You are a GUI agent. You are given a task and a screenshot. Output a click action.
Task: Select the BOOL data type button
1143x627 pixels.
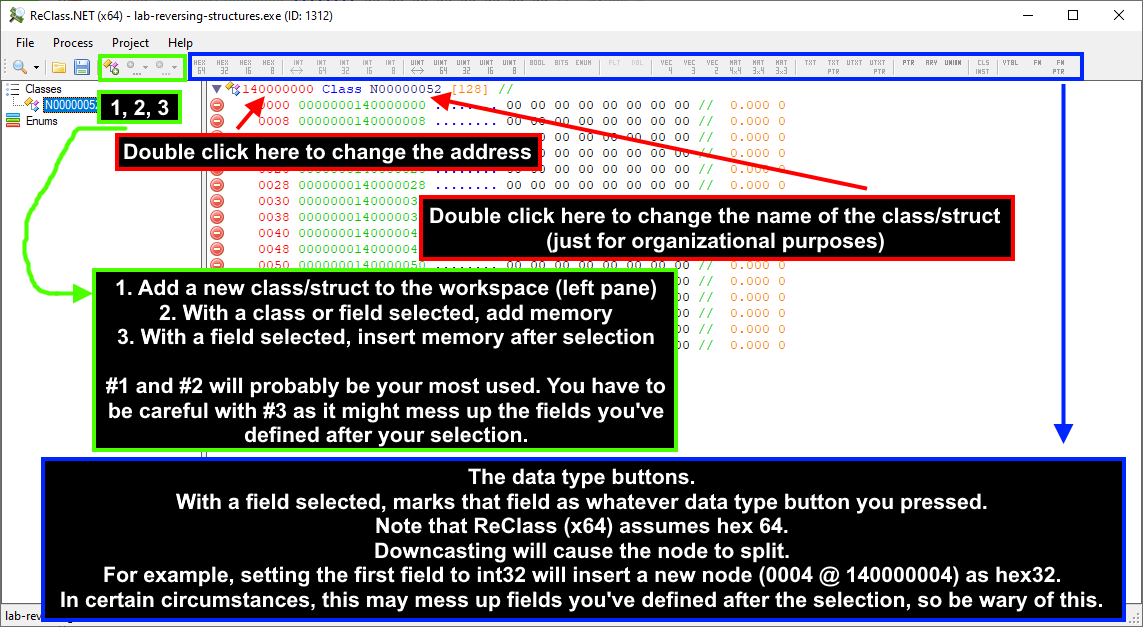click(x=537, y=64)
